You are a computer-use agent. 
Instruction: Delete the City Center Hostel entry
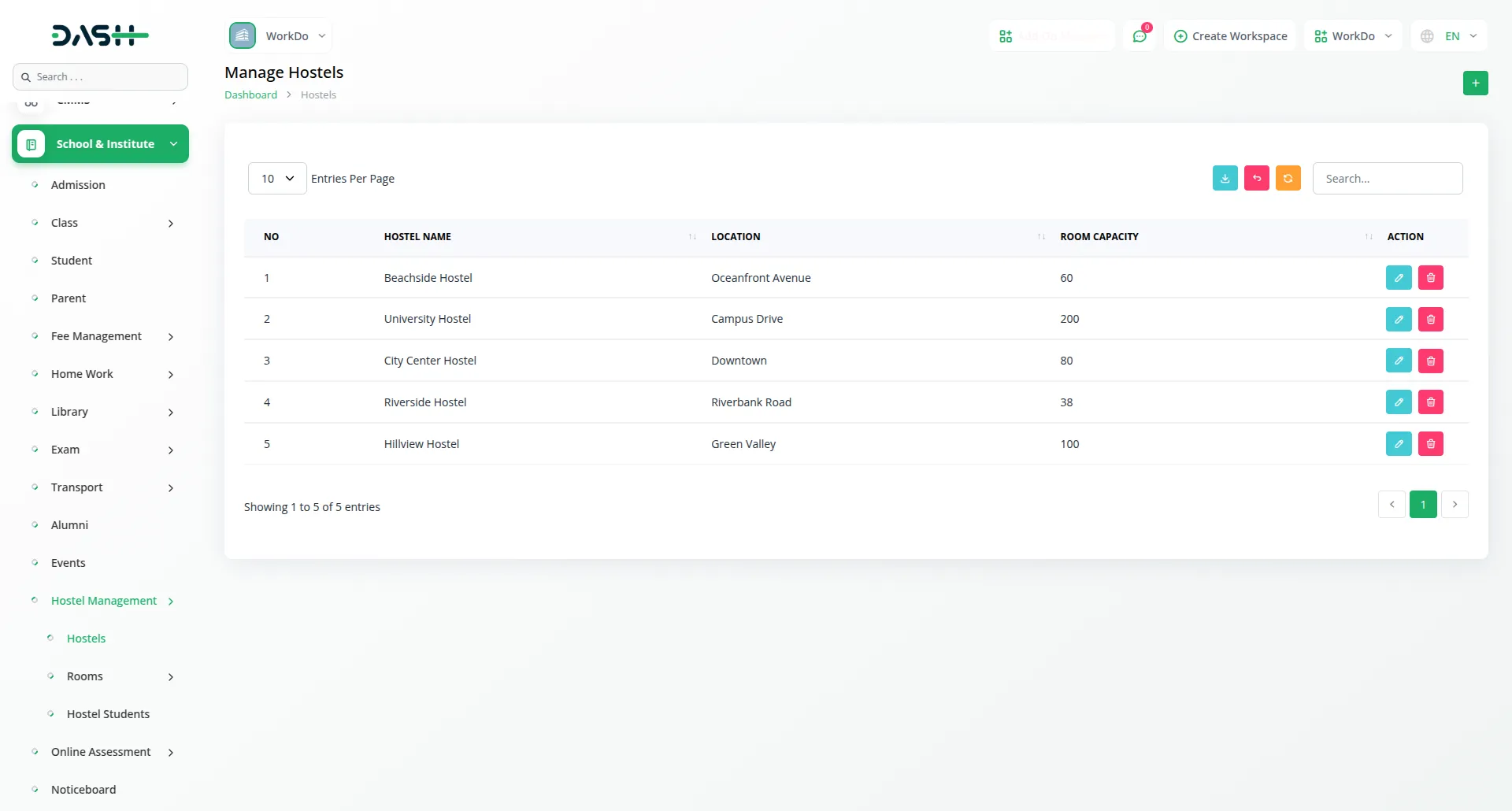point(1431,361)
